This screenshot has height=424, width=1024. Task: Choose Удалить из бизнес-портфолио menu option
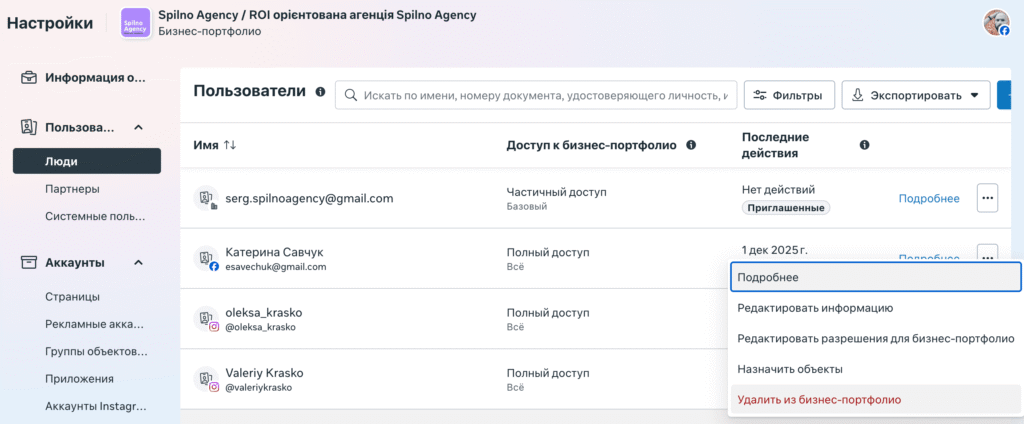pos(818,399)
